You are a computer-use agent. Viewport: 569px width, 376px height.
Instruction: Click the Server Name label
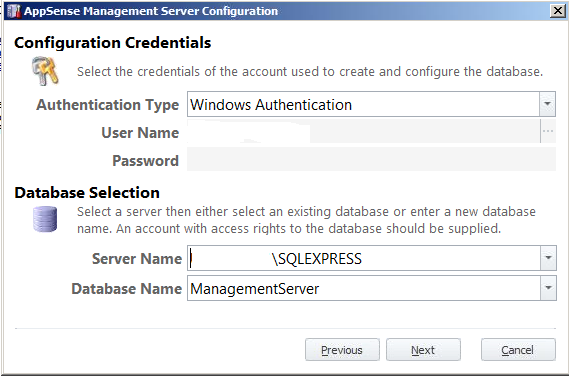(137, 259)
